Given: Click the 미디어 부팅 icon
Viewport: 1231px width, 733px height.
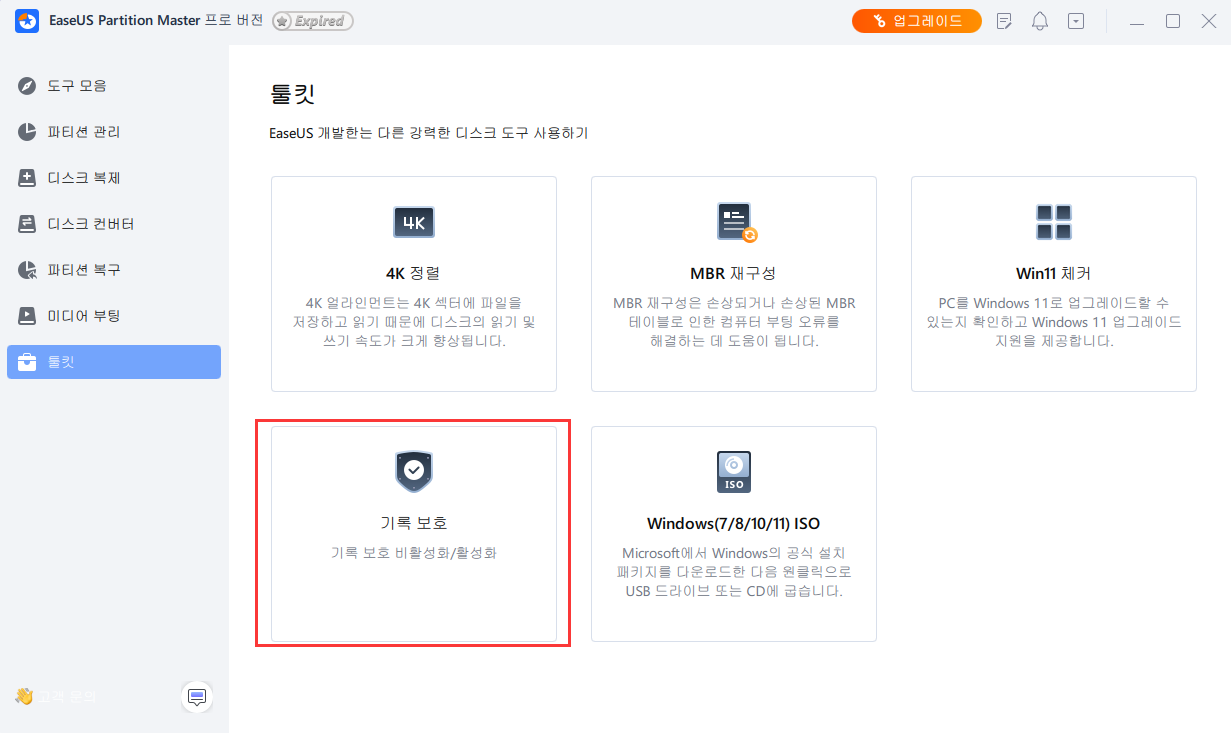Looking at the screenshot, I should click(28, 316).
